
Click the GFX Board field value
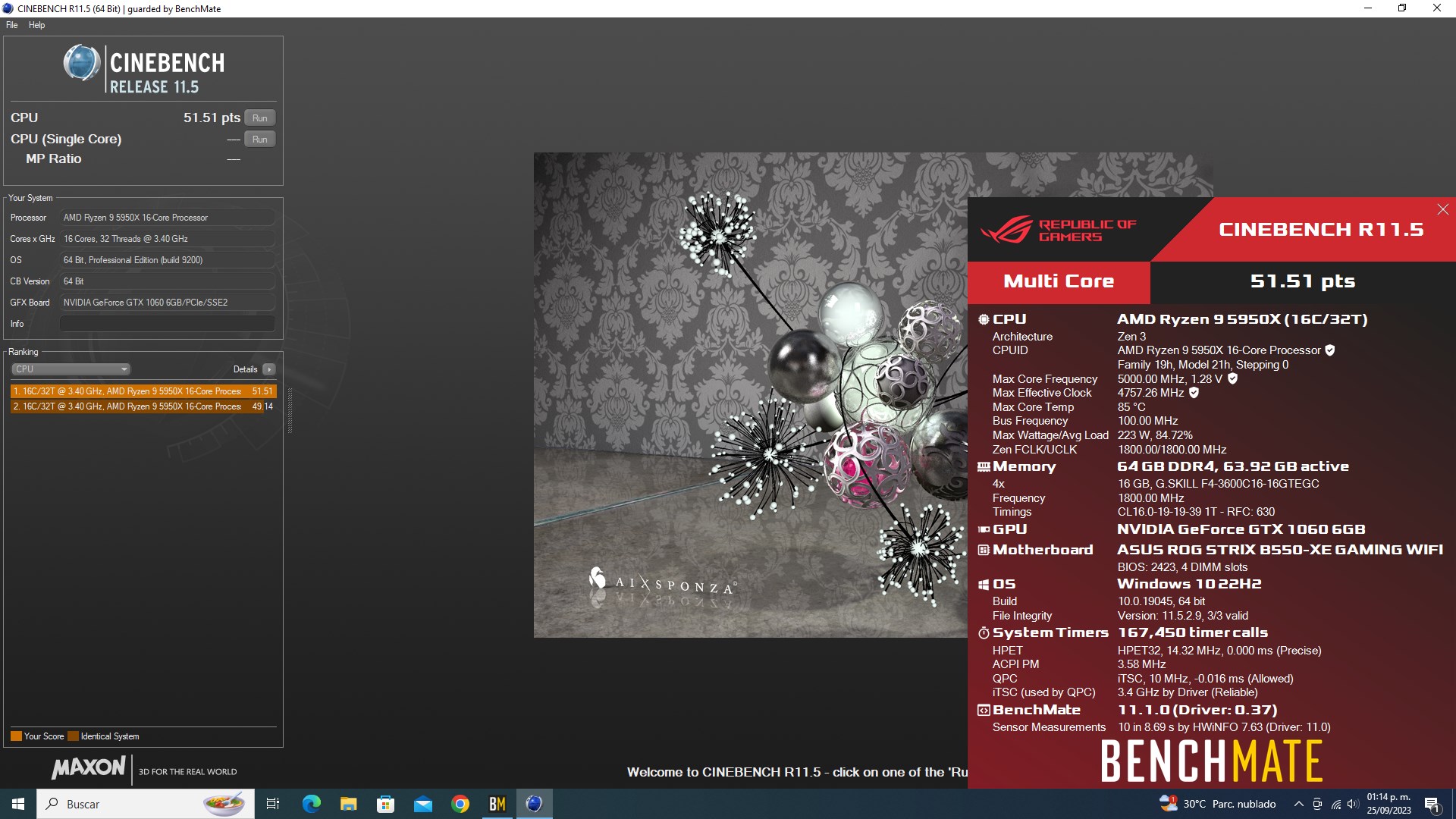(168, 303)
